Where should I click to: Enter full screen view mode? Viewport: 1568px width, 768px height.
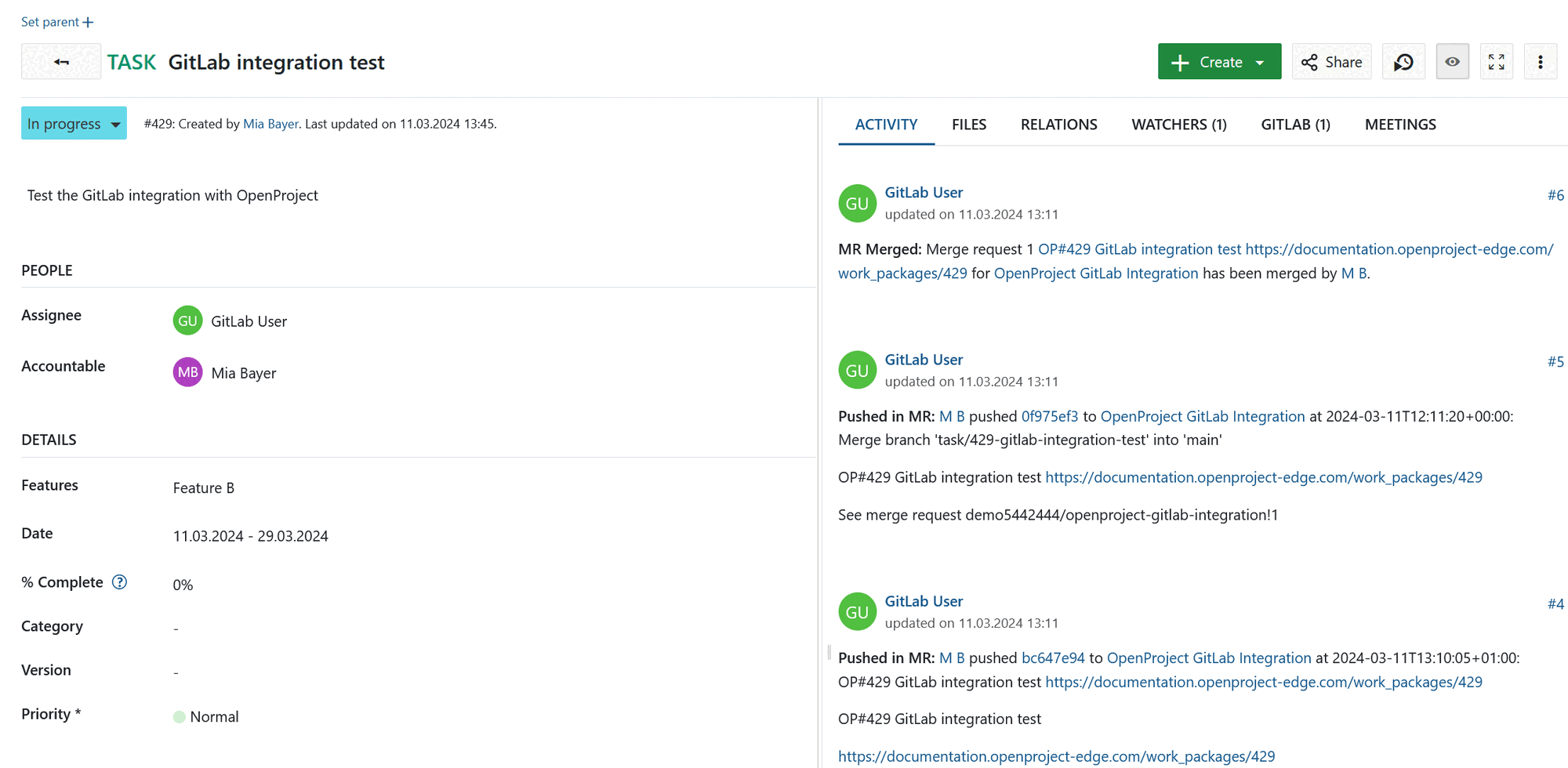[x=1496, y=61]
